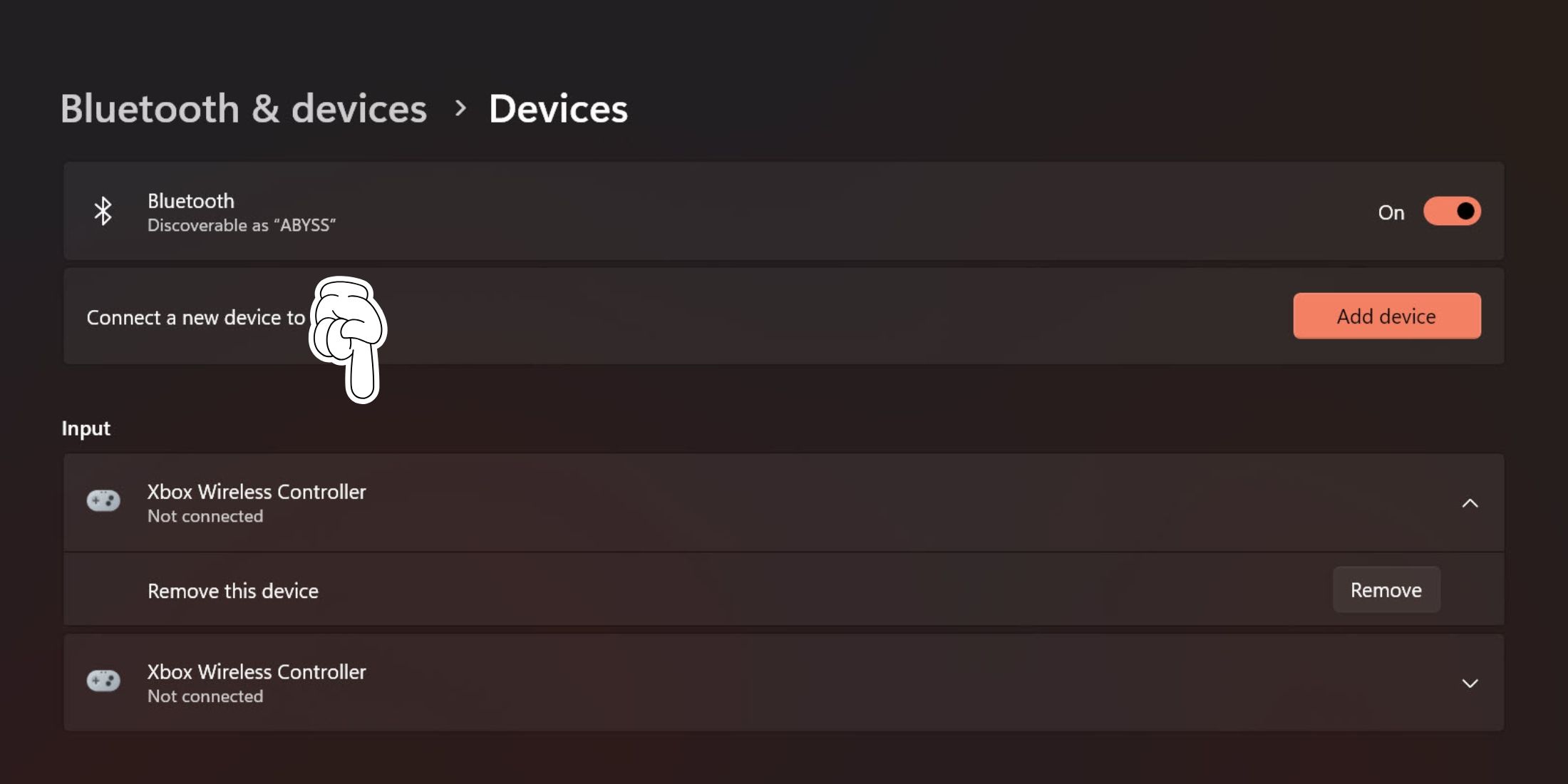Click the "Connect a new device to" text
This screenshot has height=784, width=1568.
pos(195,318)
